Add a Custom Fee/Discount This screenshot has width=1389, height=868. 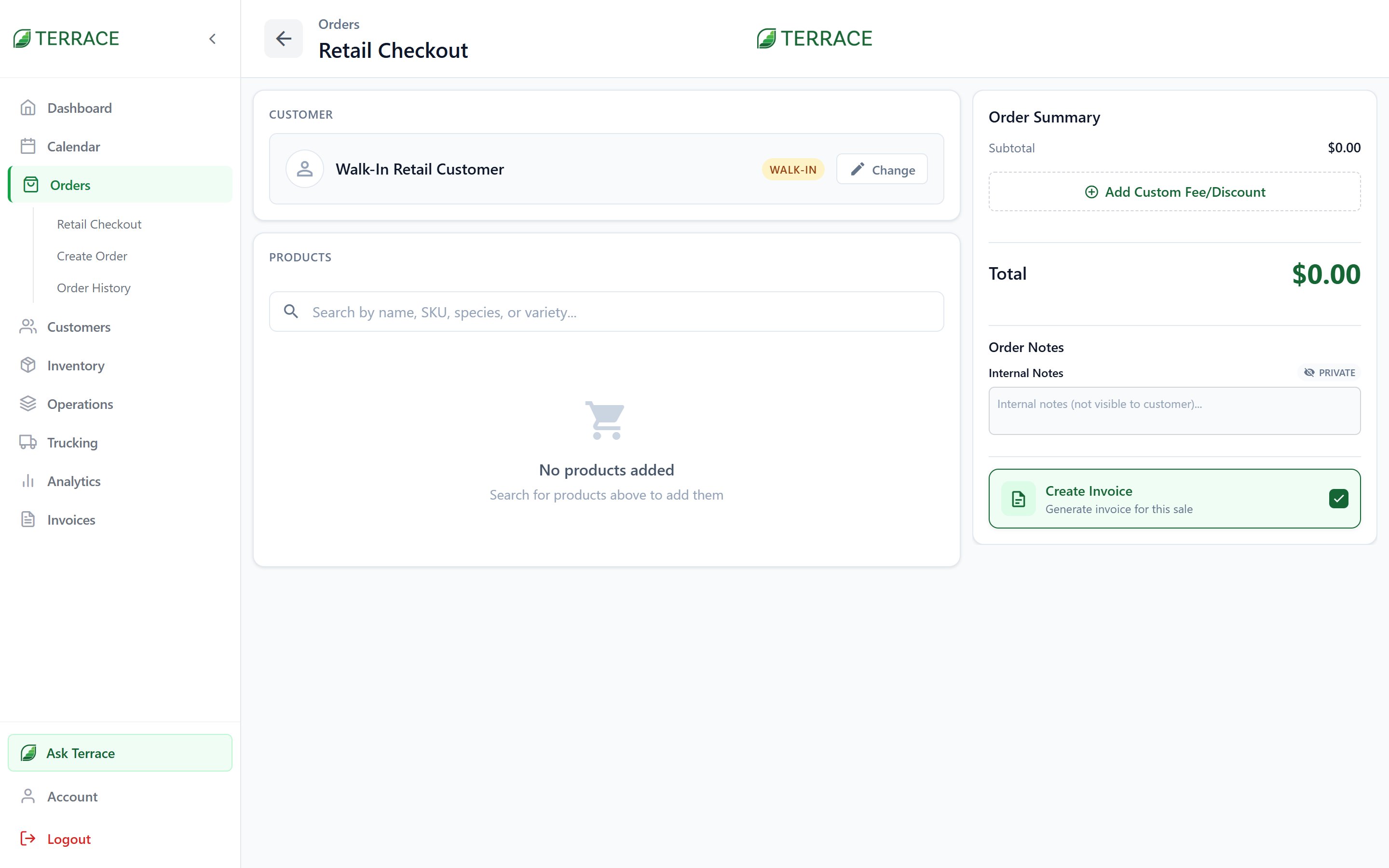coord(1174,192)
